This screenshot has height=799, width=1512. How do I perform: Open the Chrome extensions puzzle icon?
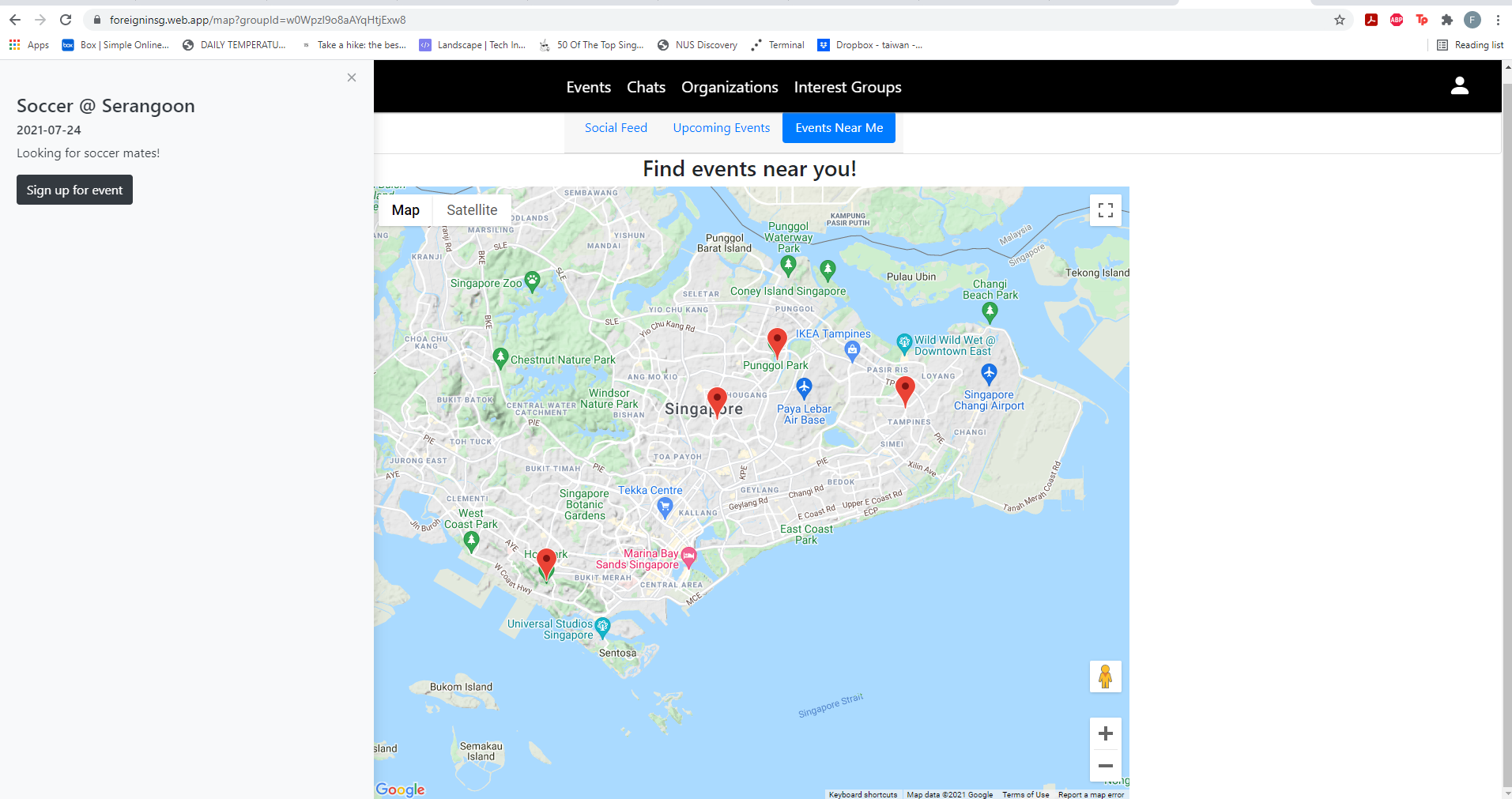(x=1447, y=20)
